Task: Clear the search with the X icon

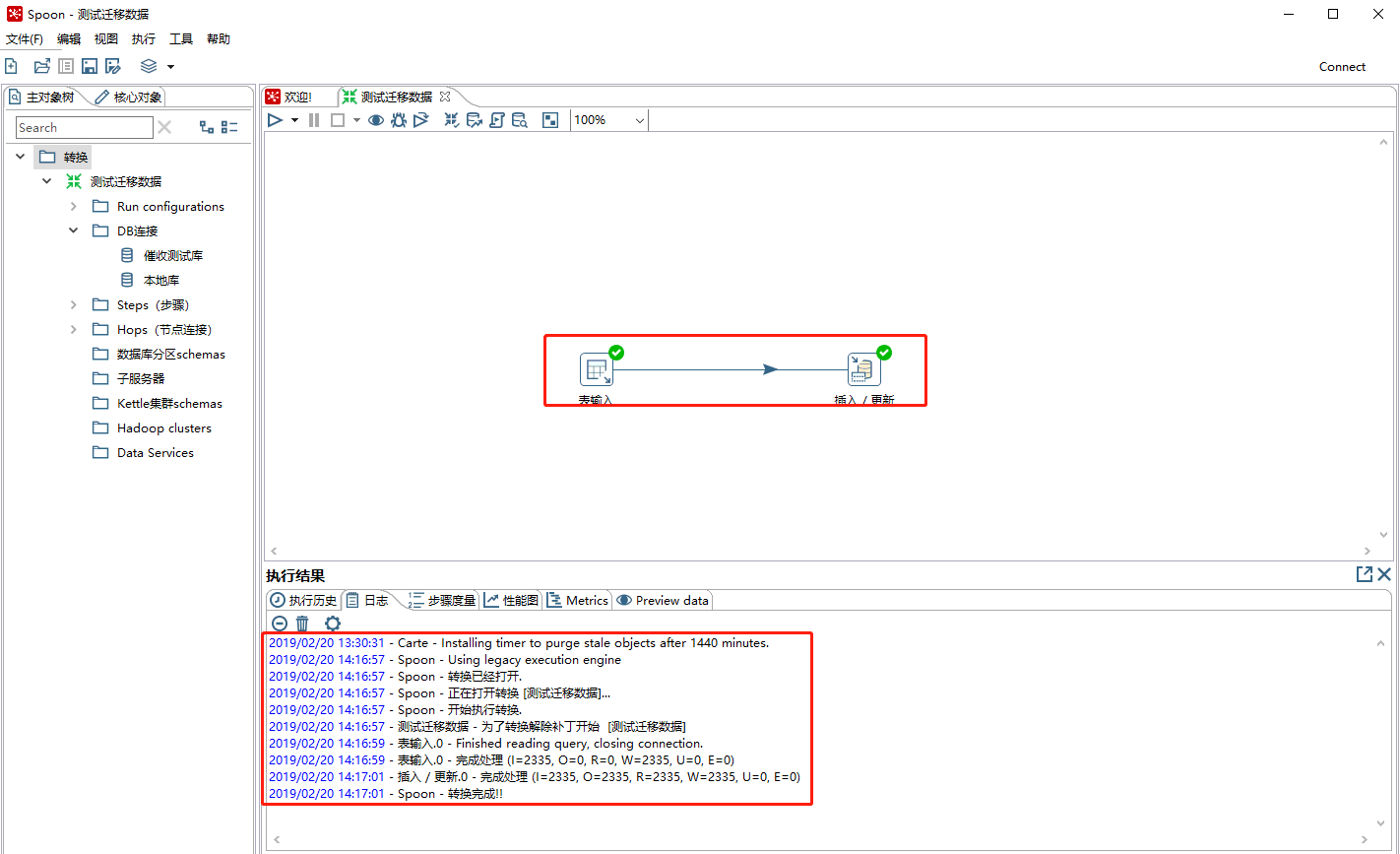Action: coord(164,127)
